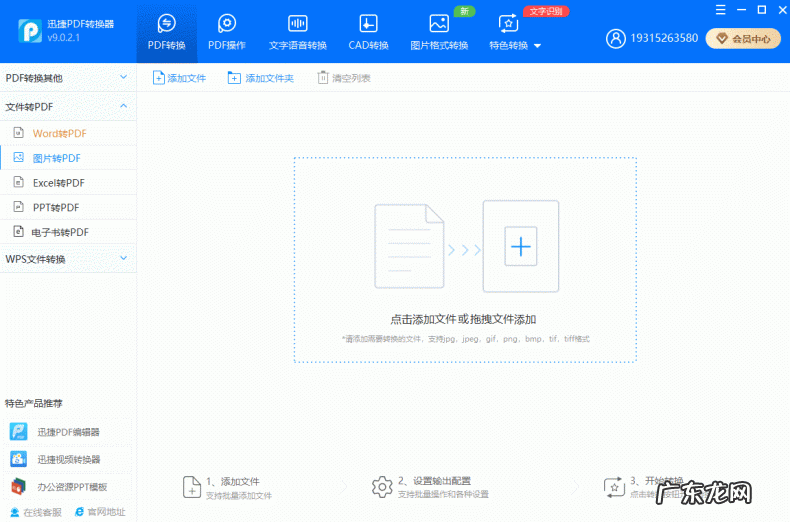
Task: Click the account number 19315263580
Action: pos(664,38)
